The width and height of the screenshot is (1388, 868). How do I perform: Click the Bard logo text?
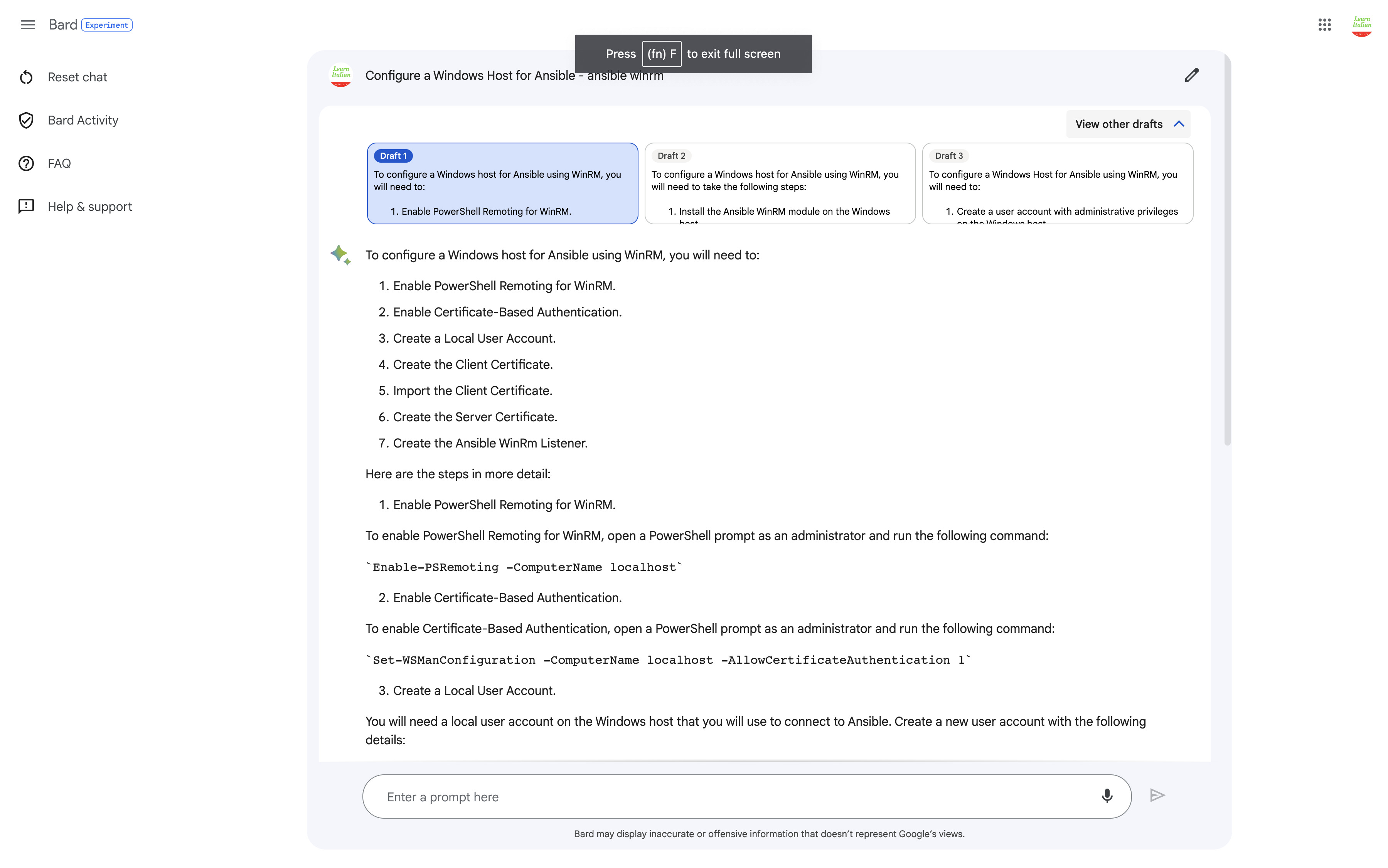point(62,25)
